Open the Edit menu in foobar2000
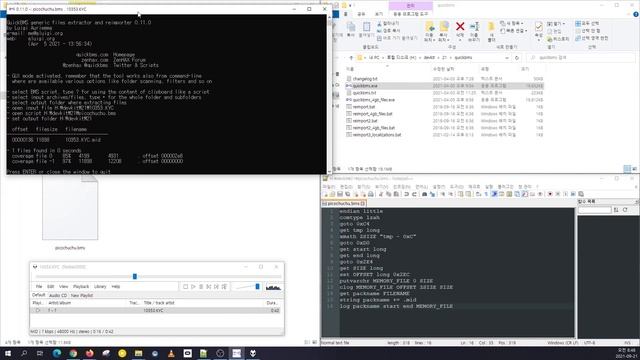Screen dimensions: 640x360 [51, 287]
